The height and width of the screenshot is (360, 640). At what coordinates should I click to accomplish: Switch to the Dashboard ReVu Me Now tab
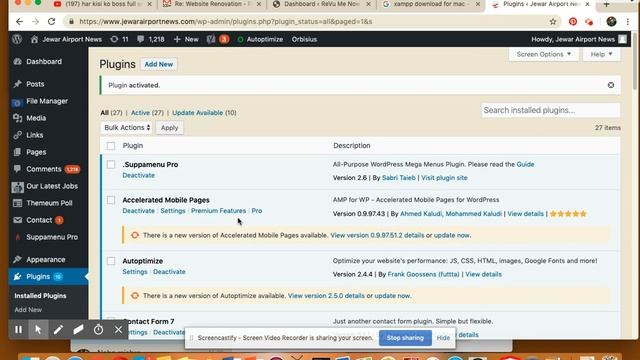(322, 4)
